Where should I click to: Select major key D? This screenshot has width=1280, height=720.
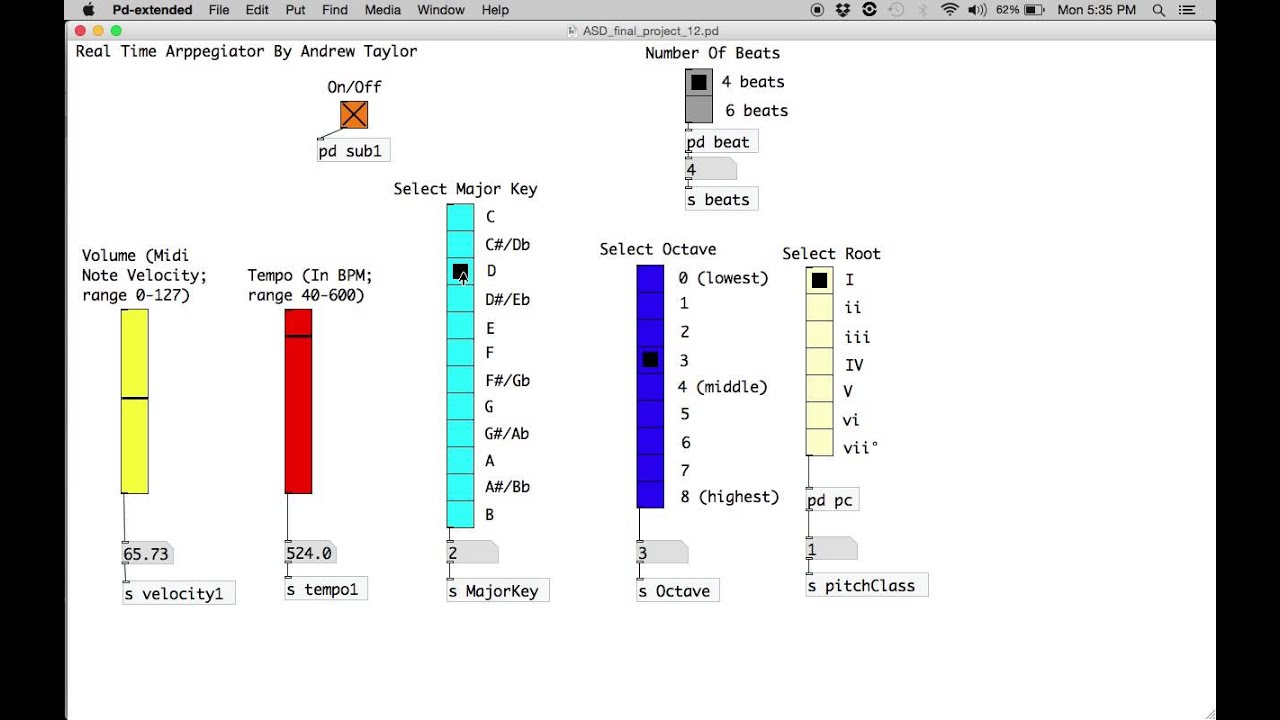tap(460, 271)
